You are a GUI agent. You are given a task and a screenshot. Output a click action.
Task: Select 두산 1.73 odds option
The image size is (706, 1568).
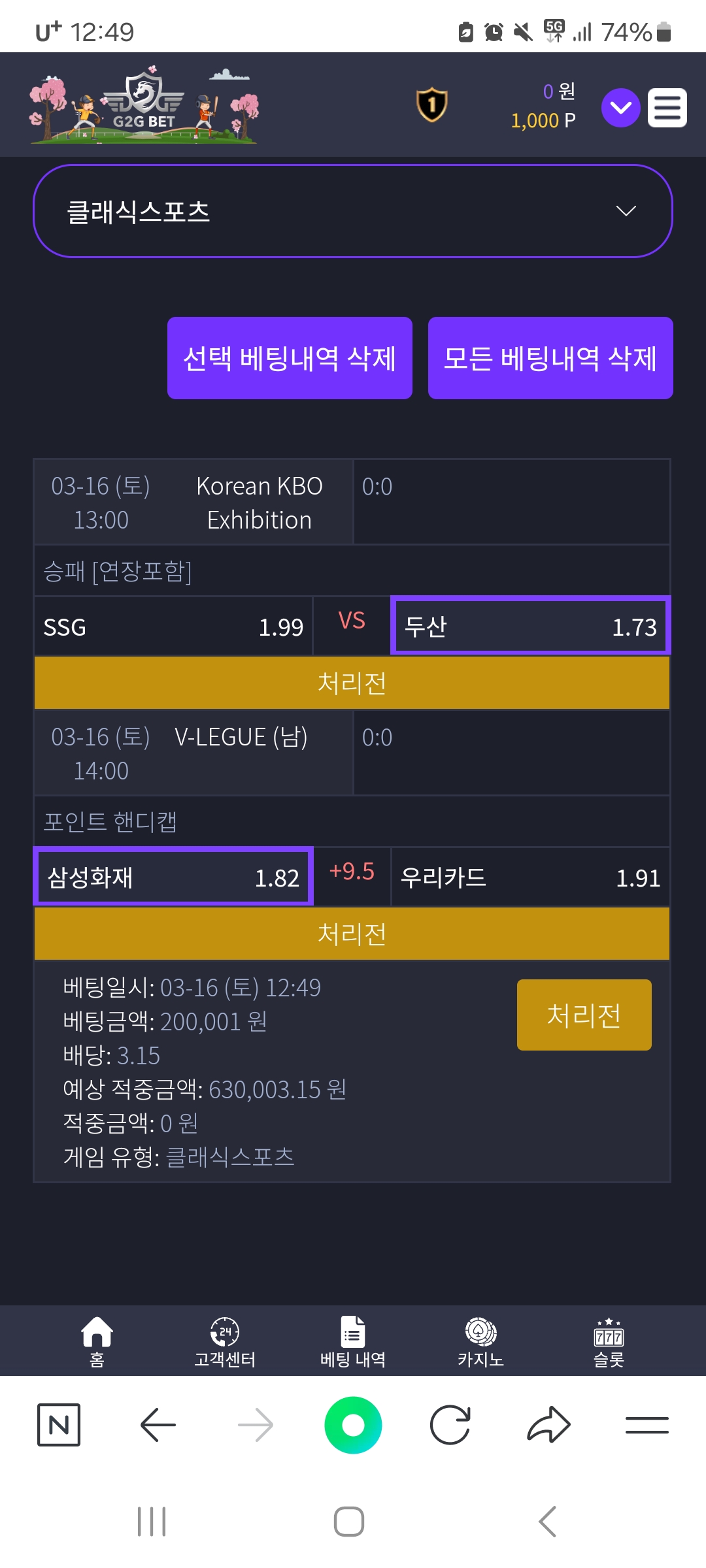[x=531, y=626]
